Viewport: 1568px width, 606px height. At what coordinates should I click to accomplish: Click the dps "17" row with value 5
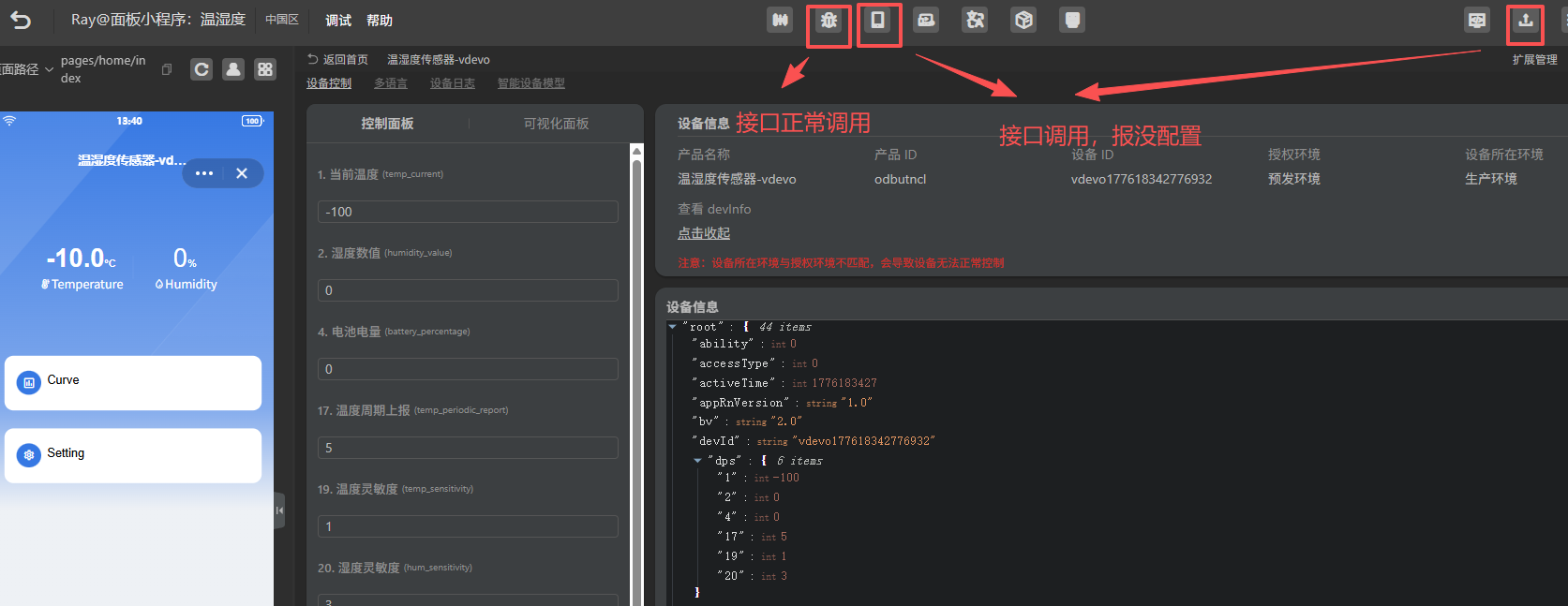[752, 537]
